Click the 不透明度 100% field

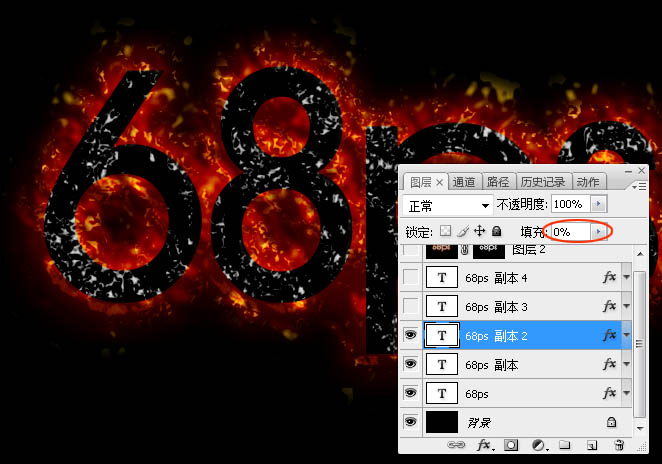tap(572, 204)
